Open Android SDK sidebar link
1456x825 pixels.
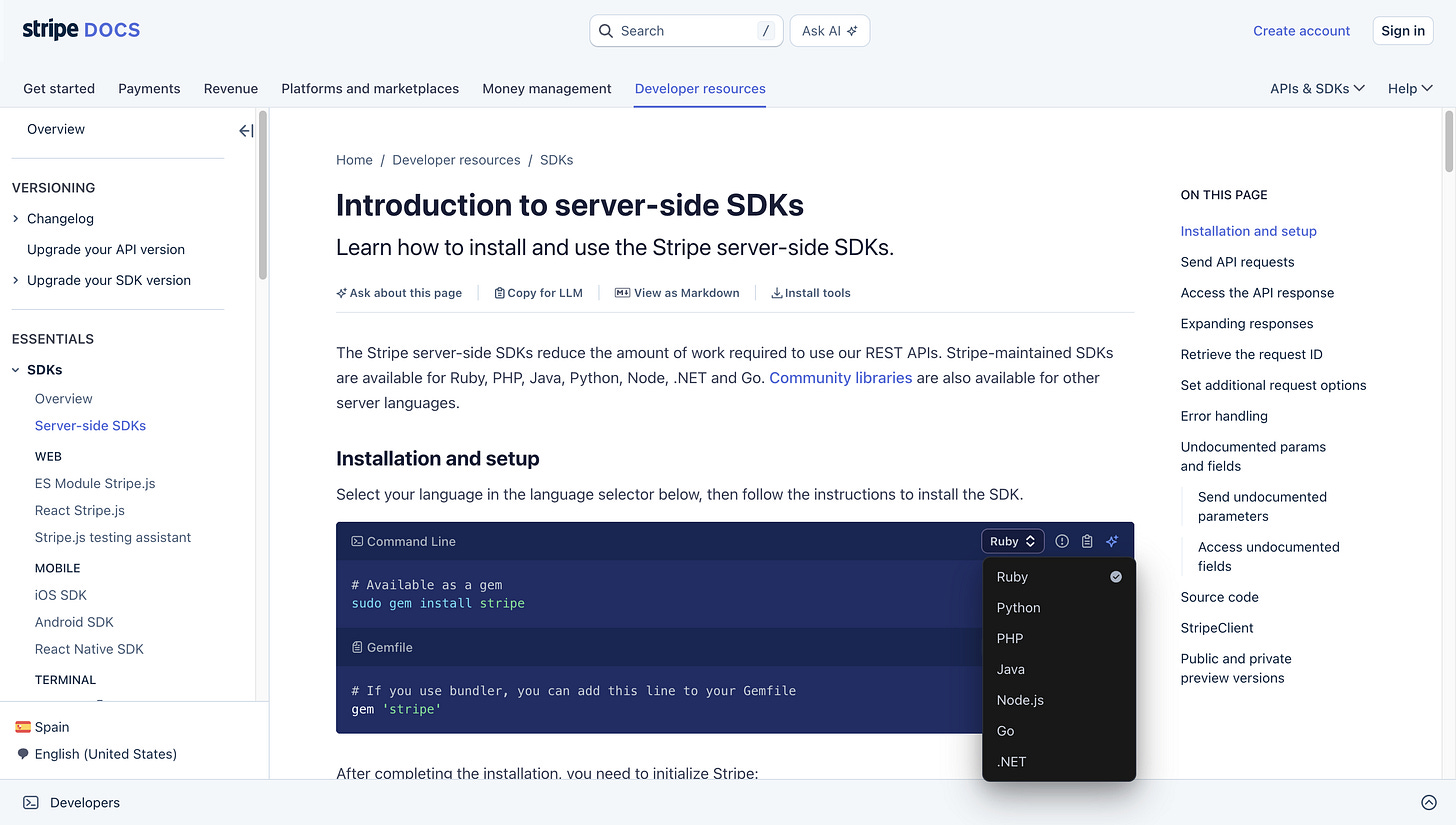pyautogui.click(x=74, y=622)
